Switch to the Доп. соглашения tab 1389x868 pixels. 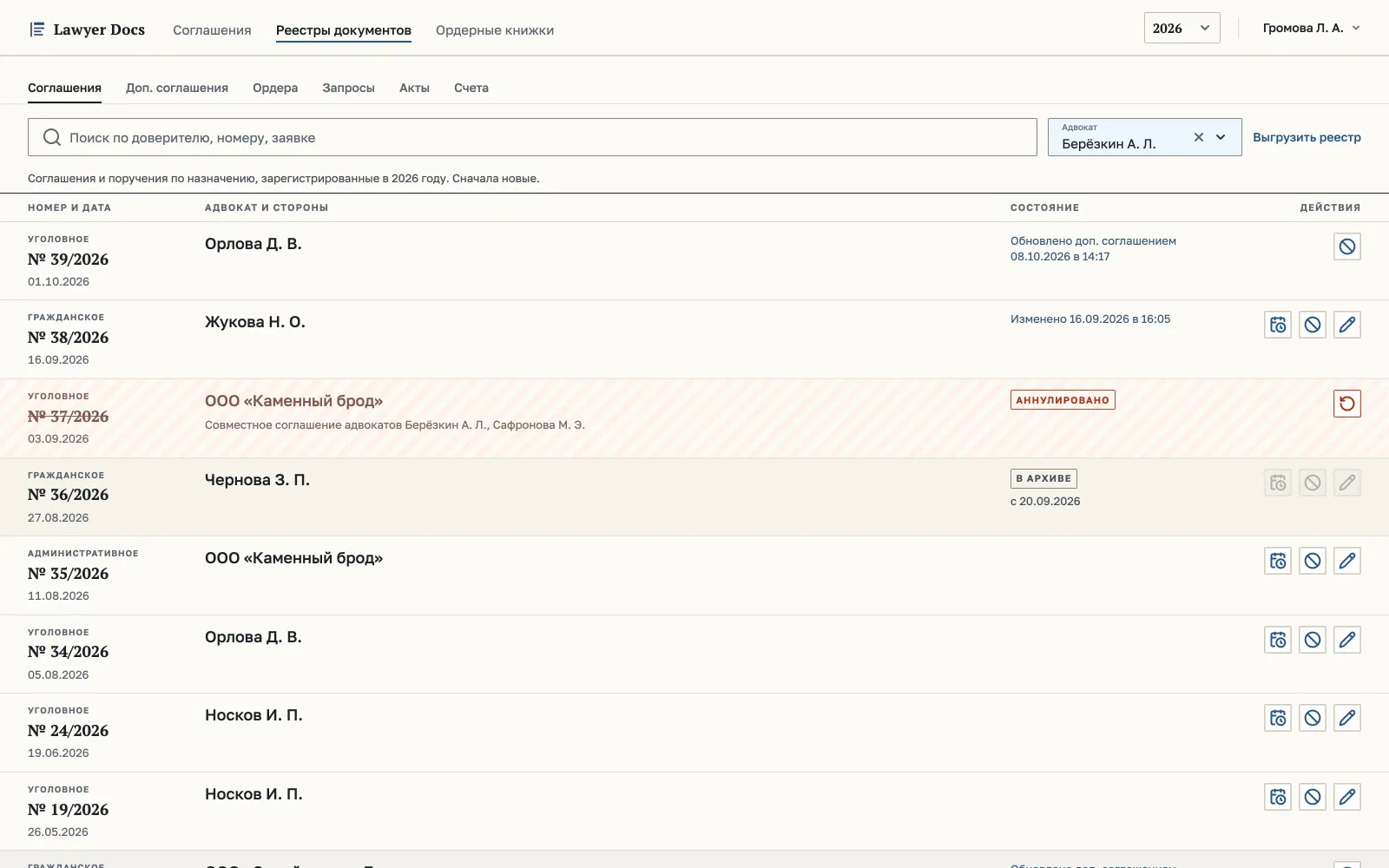pyautogui.click(x=177, y=88)
